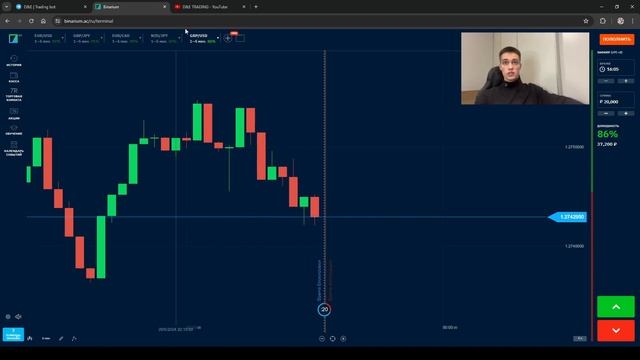Image resolution: width=640 pixels, height=360 pixels.
Task: Click the 37,200 ₽ payout value
Action: 607,144
